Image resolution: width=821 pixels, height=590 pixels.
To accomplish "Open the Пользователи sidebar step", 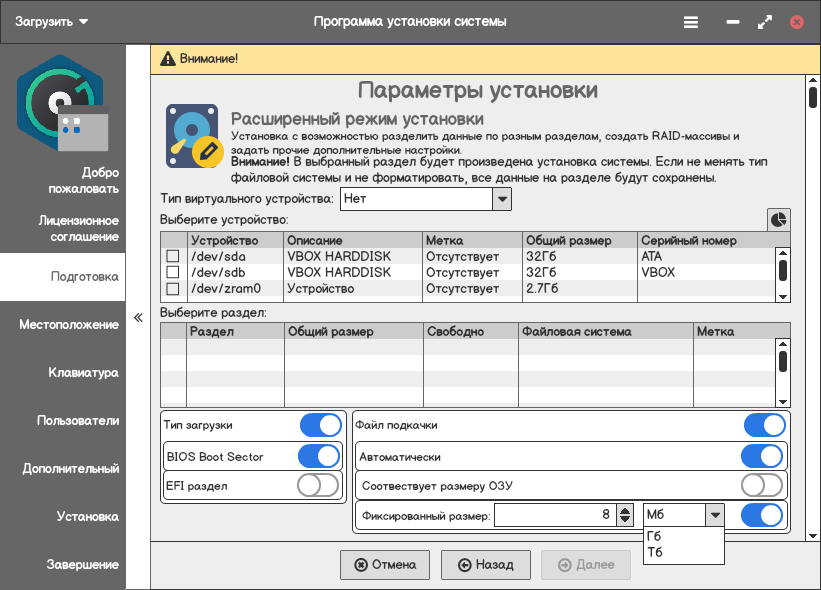I will pyautogui.click(x=77, y=421).
